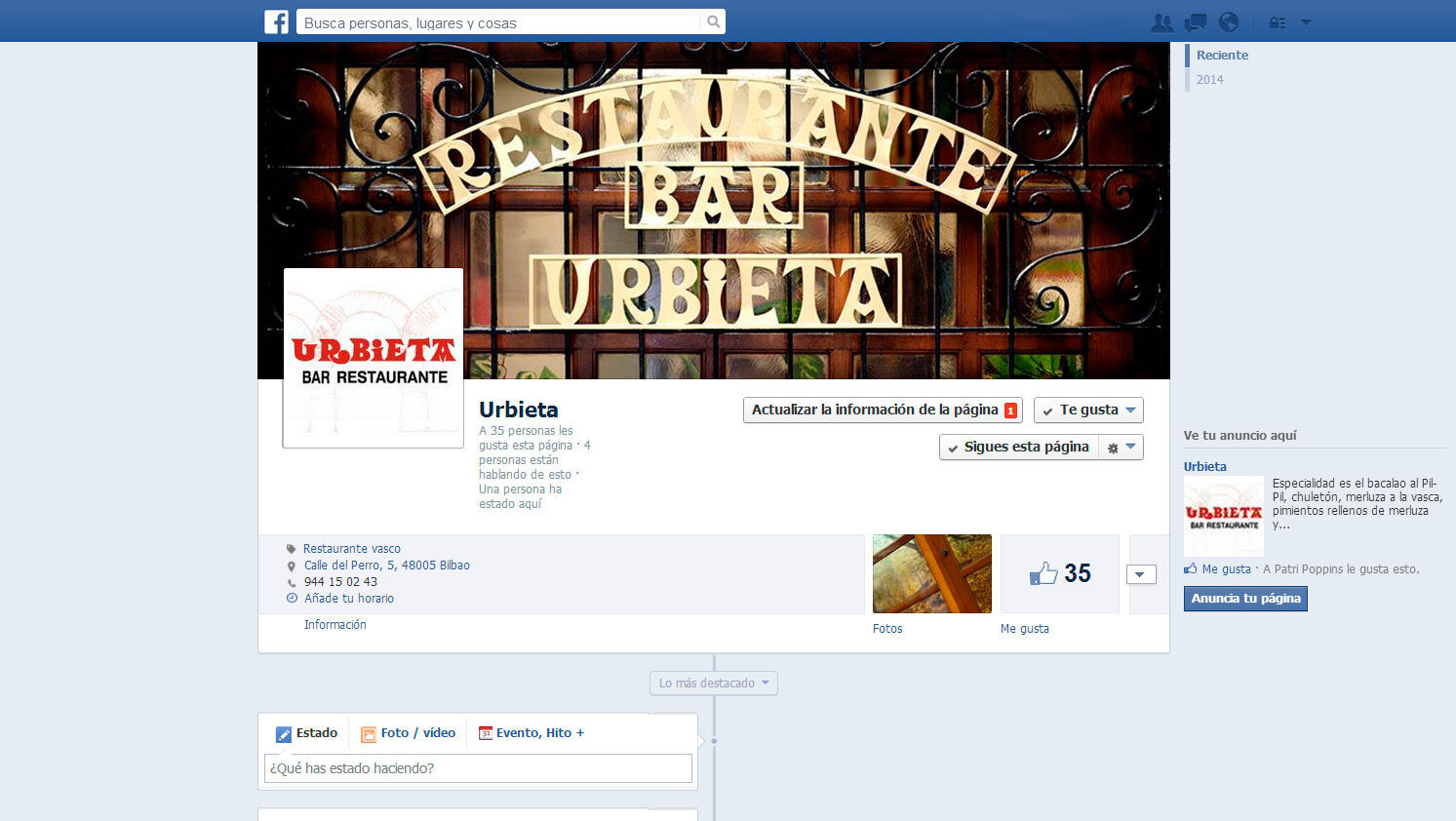Click the clock icon next to Añade tu horario
The width and height of the screenshot is (1456, 821).
pos(292,598)
